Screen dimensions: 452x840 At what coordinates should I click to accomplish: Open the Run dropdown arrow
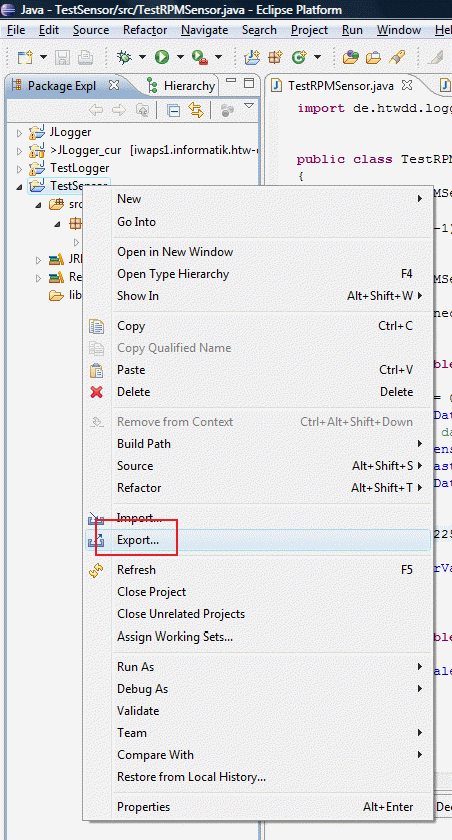pyautogui.click(x=180, y=57)
